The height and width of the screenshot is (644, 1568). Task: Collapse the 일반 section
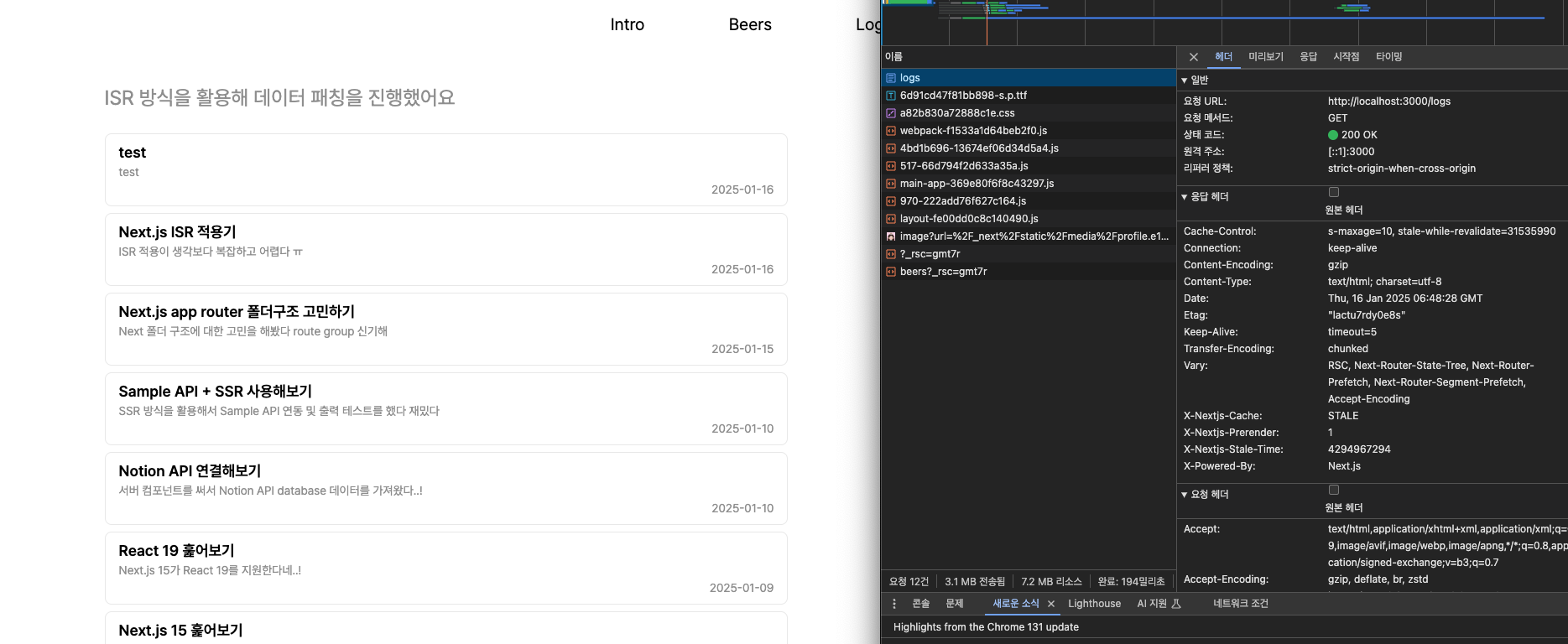pyautogui.click(x=1185, y=80)
